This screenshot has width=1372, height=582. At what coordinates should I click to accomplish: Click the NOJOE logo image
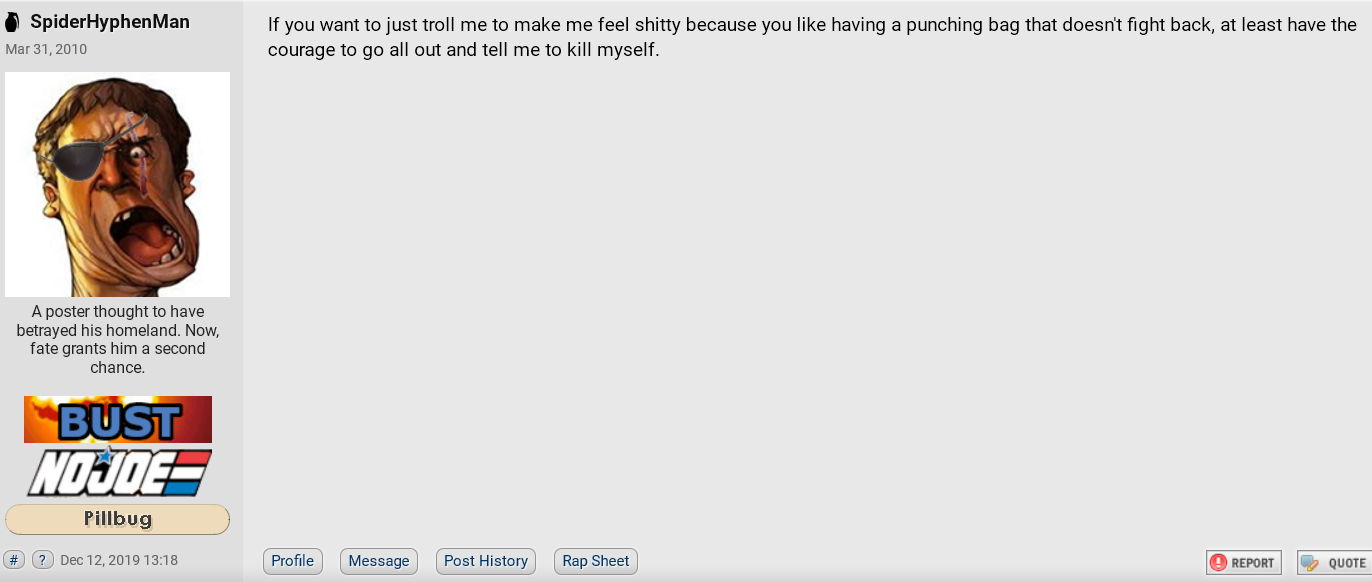tap(118, 471)
